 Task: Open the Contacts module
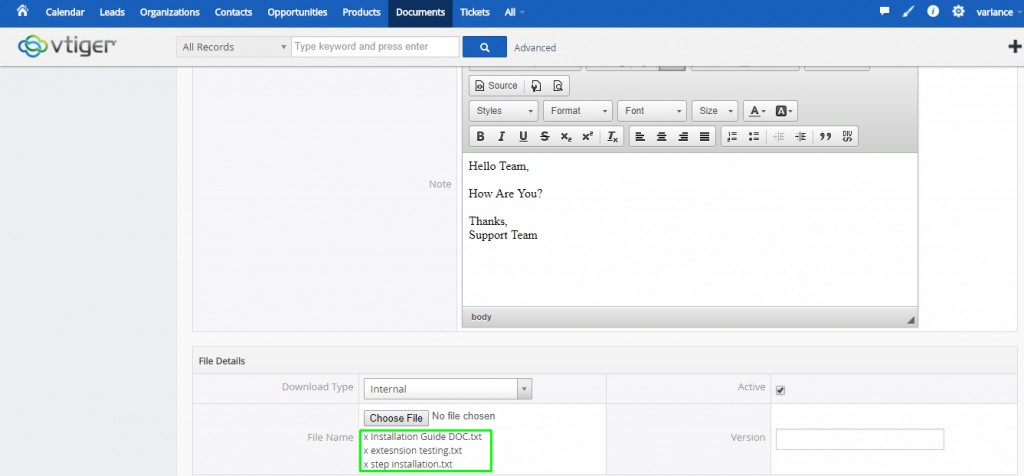coord(236,12)
